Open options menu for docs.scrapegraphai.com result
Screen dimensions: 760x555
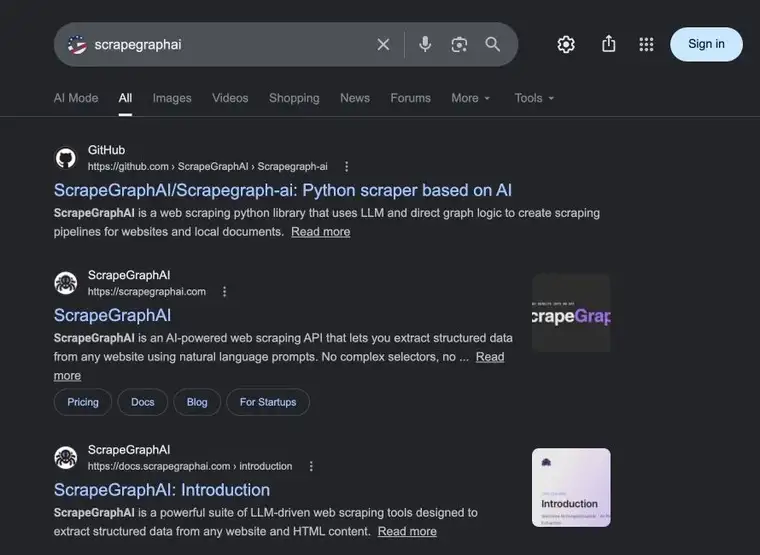coord(311,466)
